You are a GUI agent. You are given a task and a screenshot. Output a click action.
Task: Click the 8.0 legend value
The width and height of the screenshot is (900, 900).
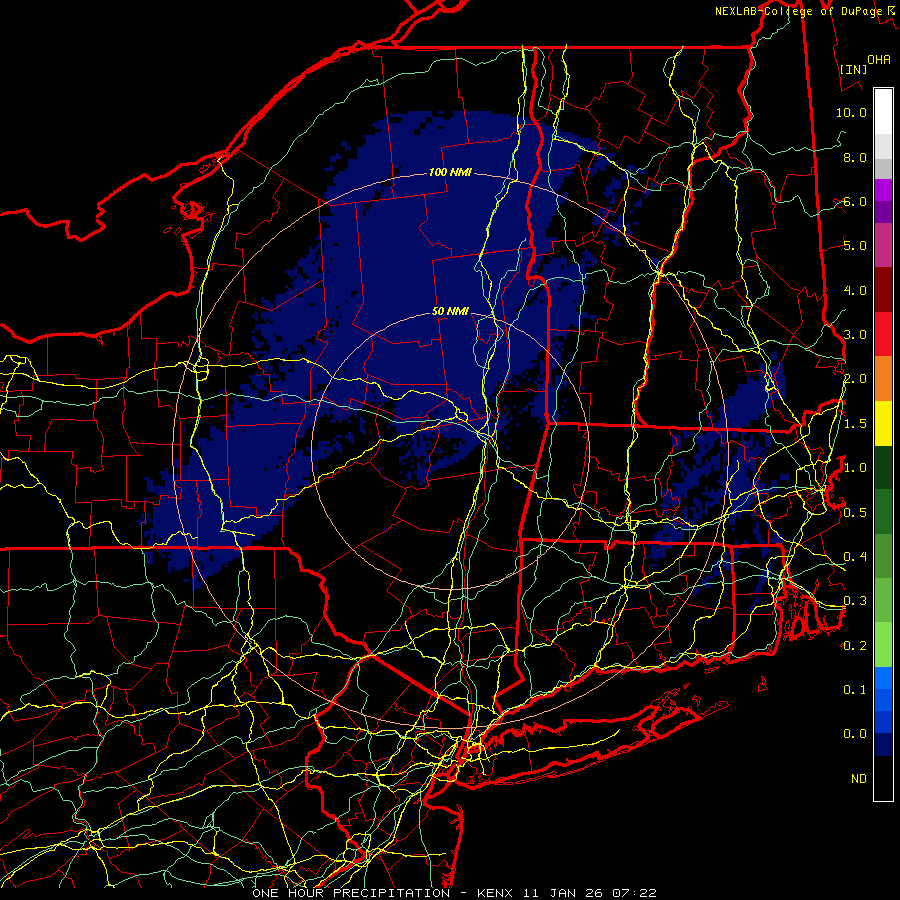tap(855, 157)
